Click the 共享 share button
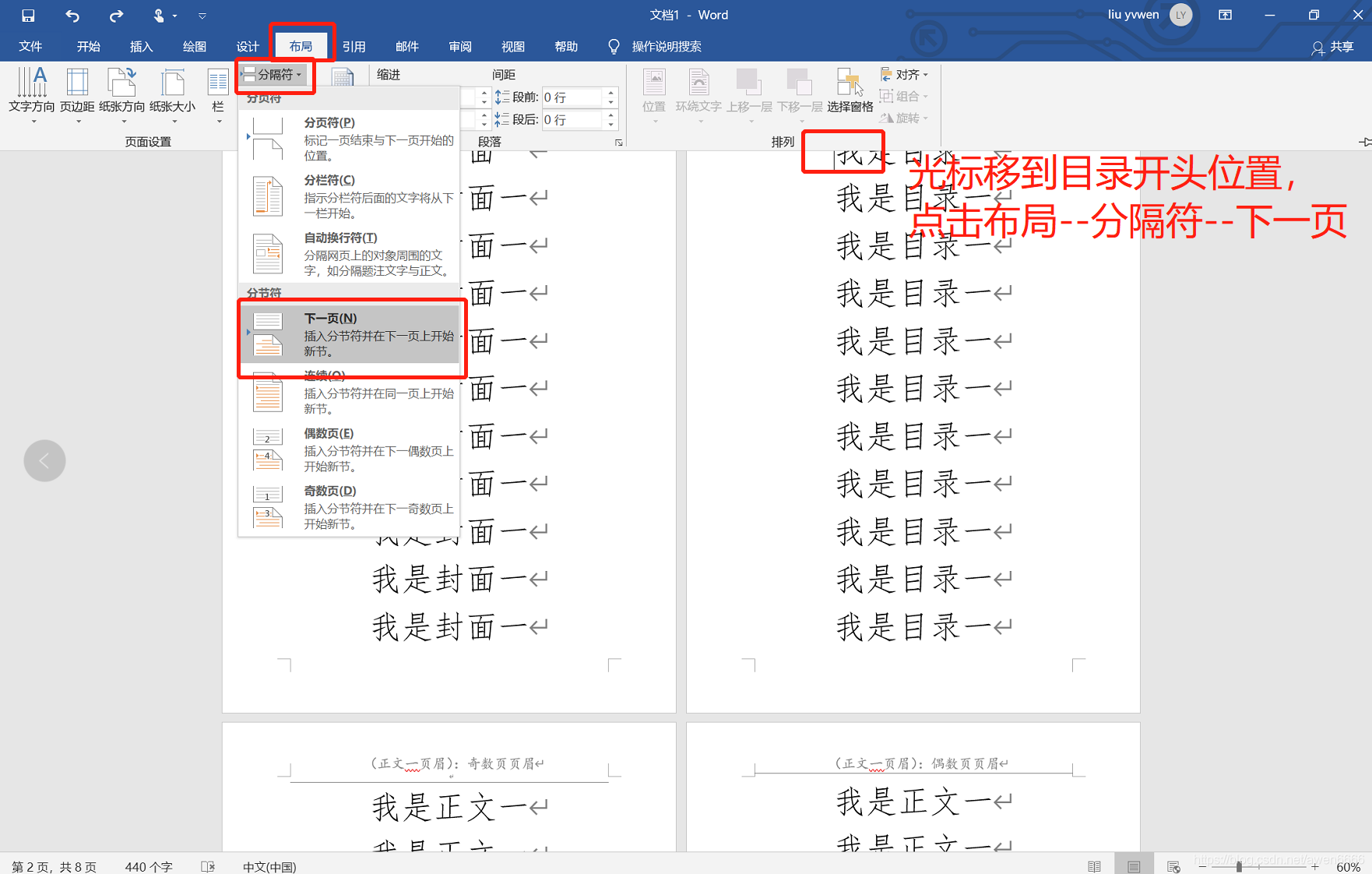This screenshot has width=1372, height=874. pyautogui.click(x=1333, y=48)
